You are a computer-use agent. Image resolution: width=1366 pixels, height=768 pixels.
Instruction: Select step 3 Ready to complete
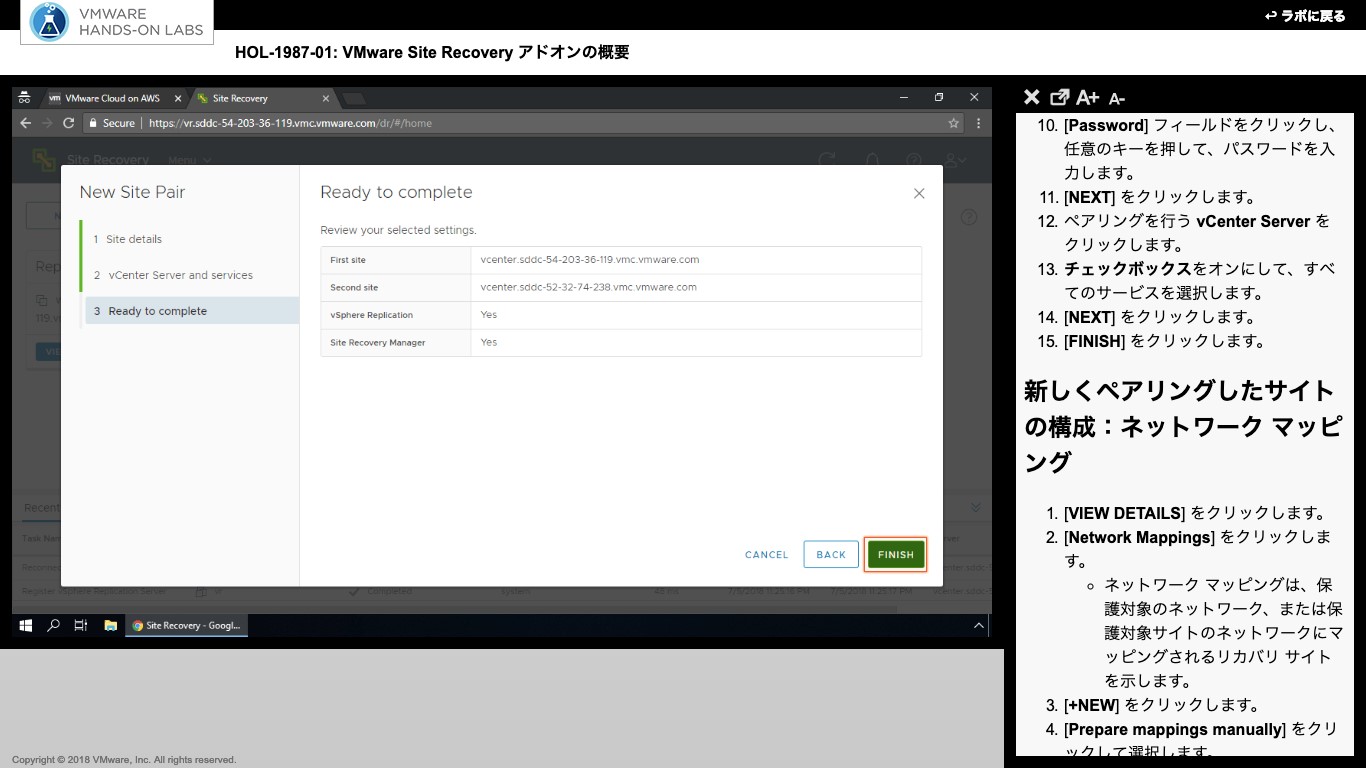192,311
